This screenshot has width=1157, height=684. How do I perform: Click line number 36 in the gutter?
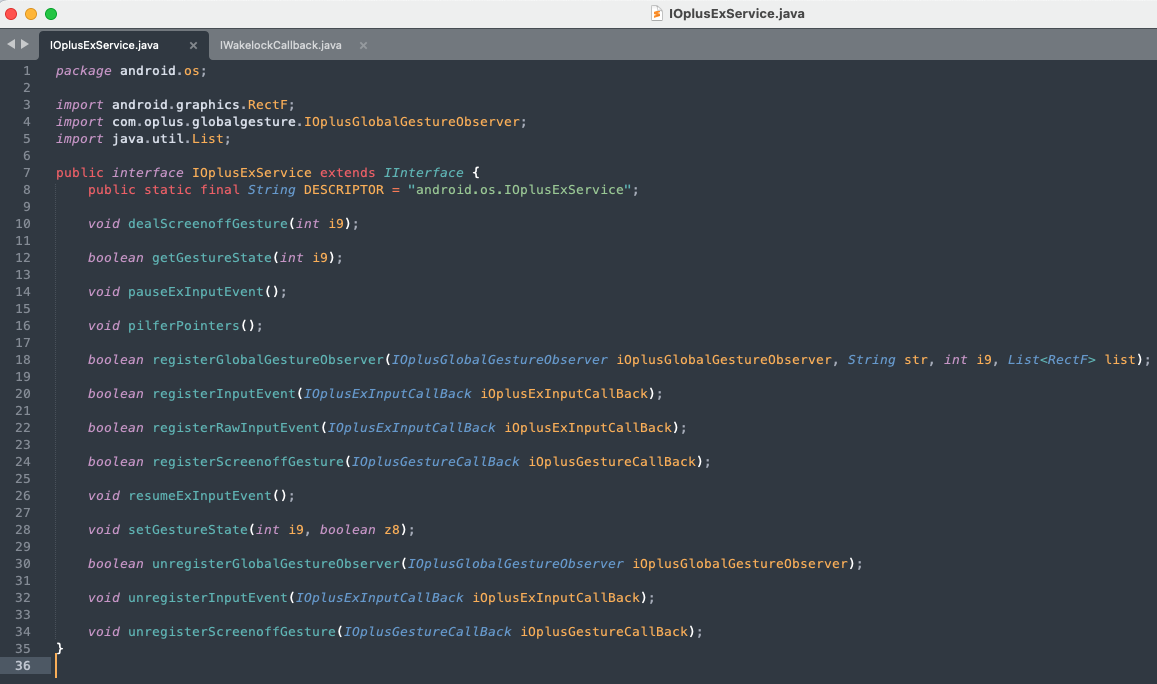[24, 666]
